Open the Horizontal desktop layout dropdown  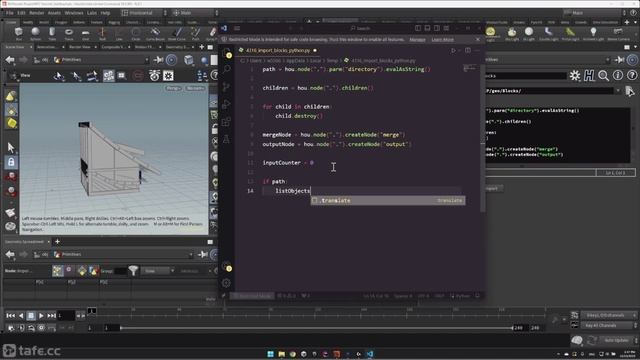(x=144, y=13)
